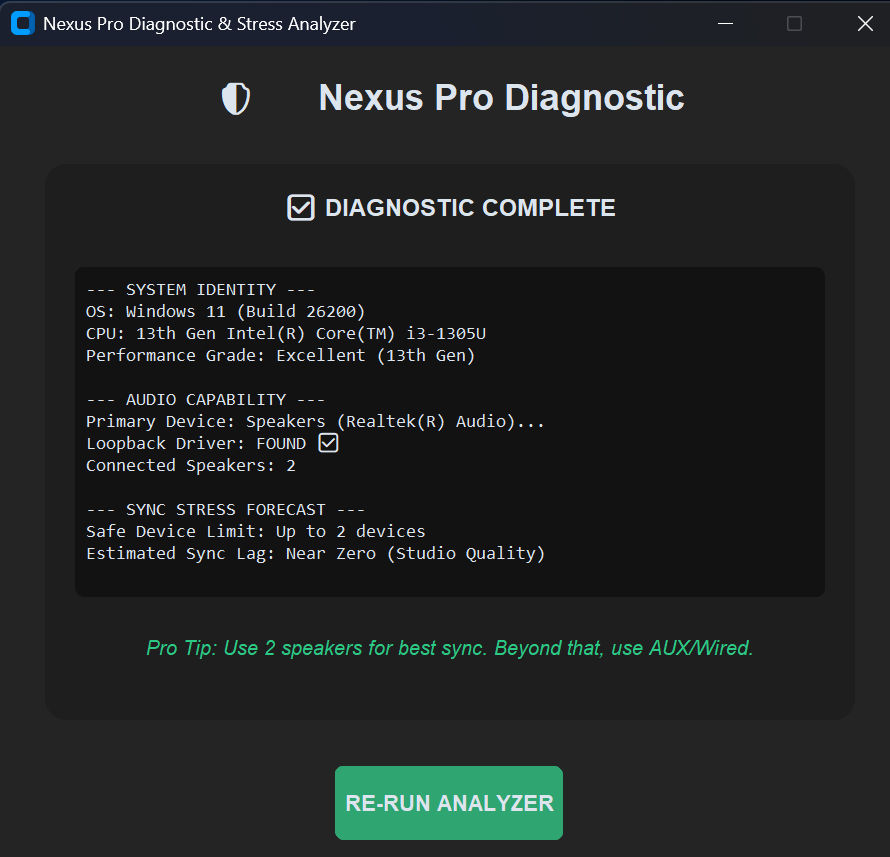Click 'Estimated Sync Lag: Near Zero' line

click(x=315, y=554)
